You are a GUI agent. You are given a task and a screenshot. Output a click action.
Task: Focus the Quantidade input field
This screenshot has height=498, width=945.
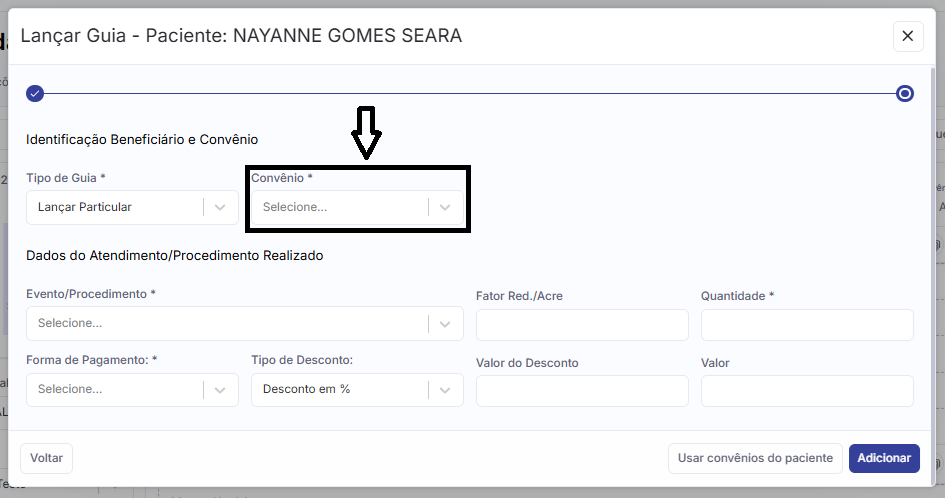pyautogui.click(x=807, y=325)
